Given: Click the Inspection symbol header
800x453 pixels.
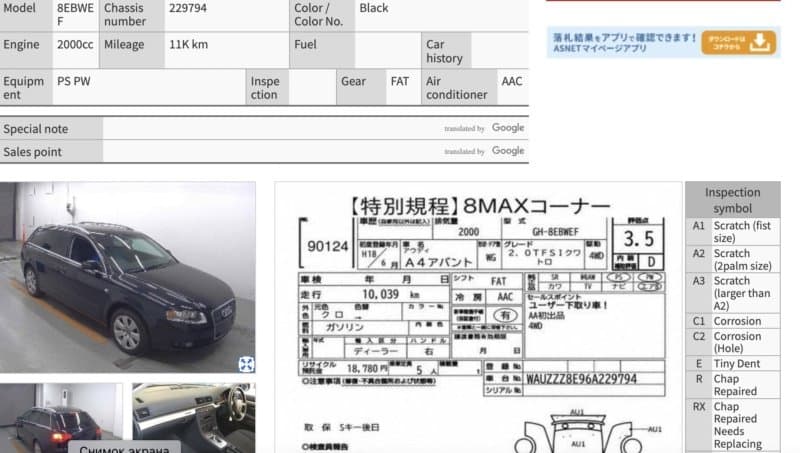Looking at the screenshot, I should pyautogui.click(x=733, y=200).
